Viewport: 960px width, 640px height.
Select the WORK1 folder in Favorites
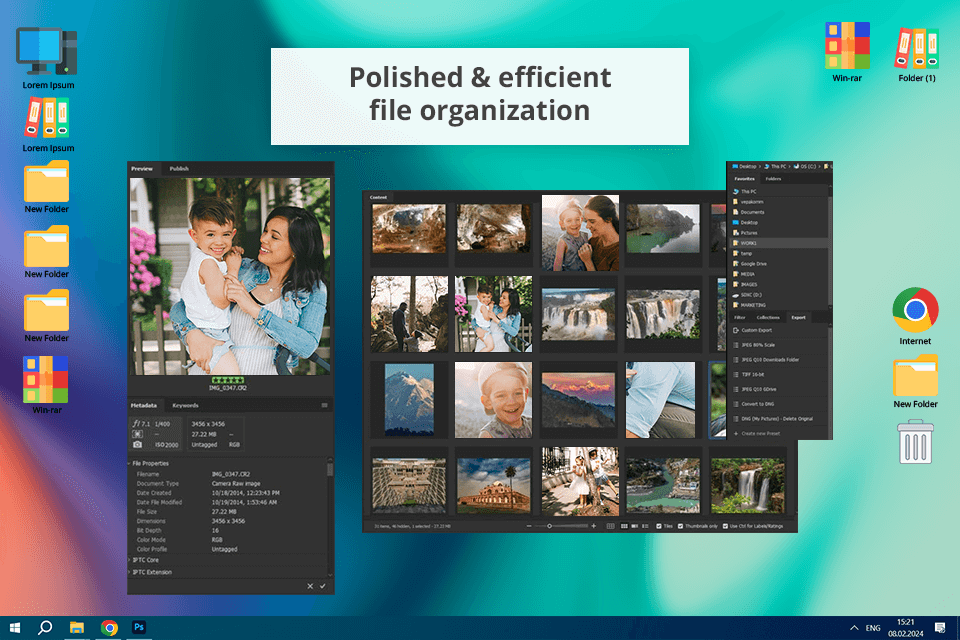click(749, 243)
